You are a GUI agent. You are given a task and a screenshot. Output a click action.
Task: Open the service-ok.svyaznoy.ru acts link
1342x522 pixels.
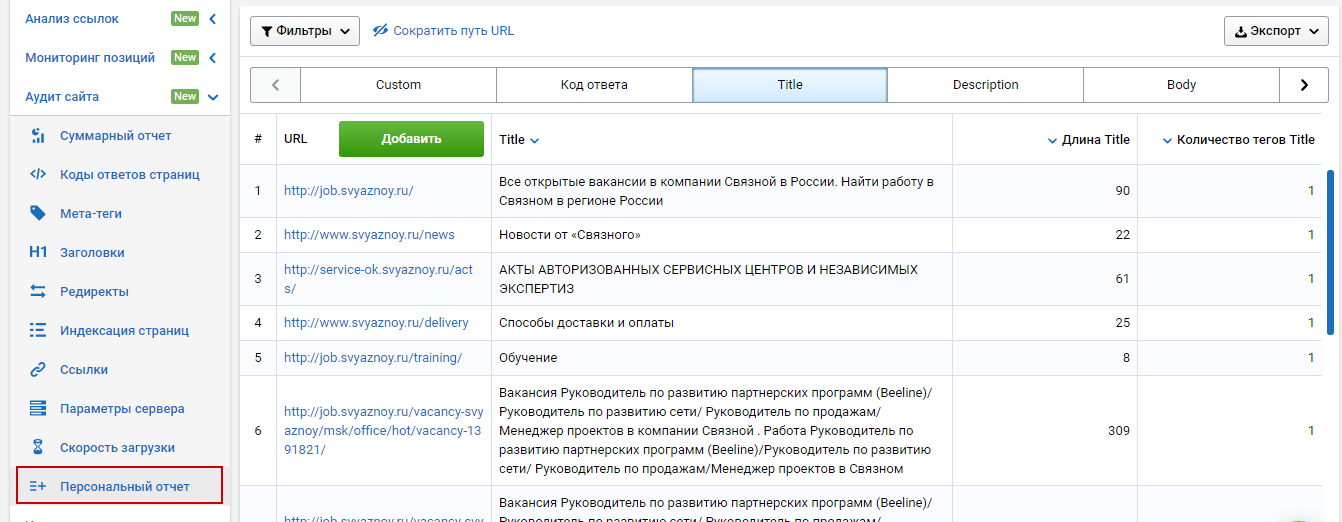point(378,279)
